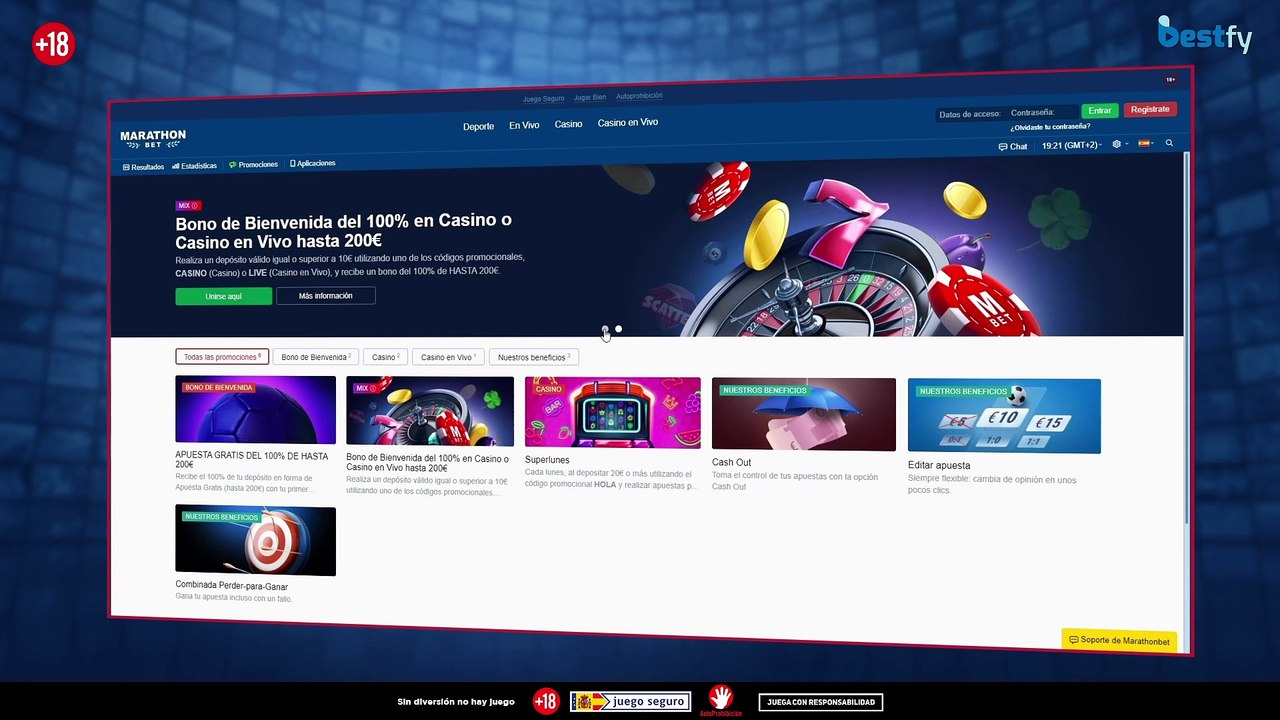Screen dimensions: 1280x720
Task: Follow the Autoprohibición link
Action: 639,96
